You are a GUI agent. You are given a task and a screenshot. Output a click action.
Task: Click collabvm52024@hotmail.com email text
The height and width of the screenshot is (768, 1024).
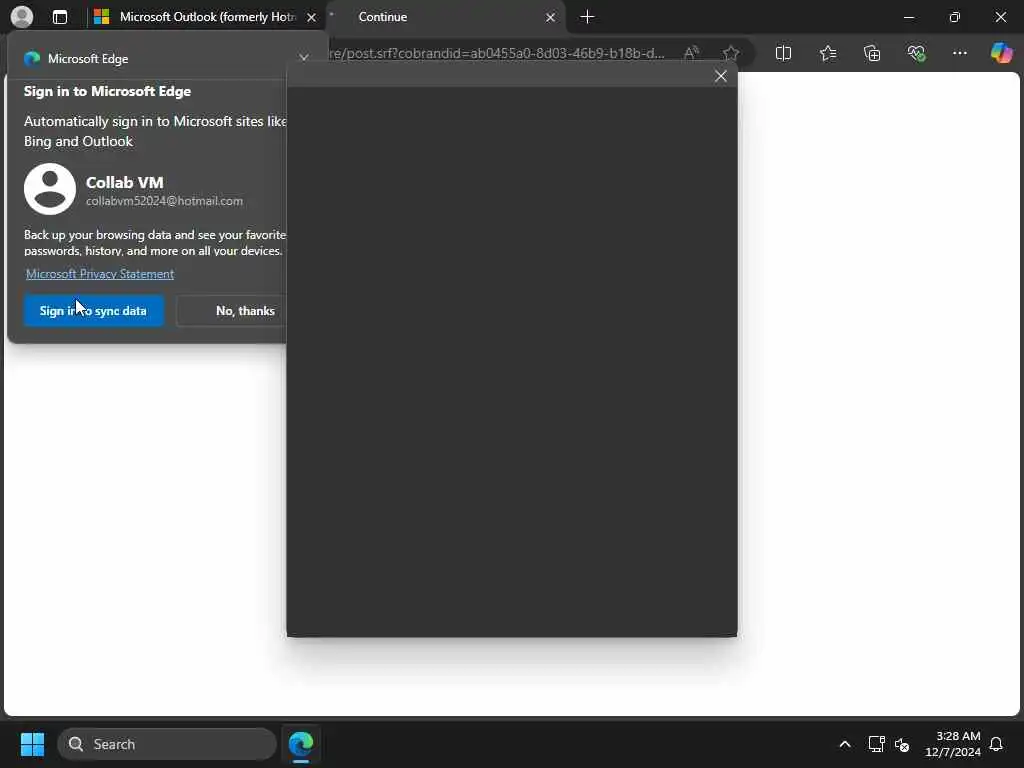click(x=165, y=201)
